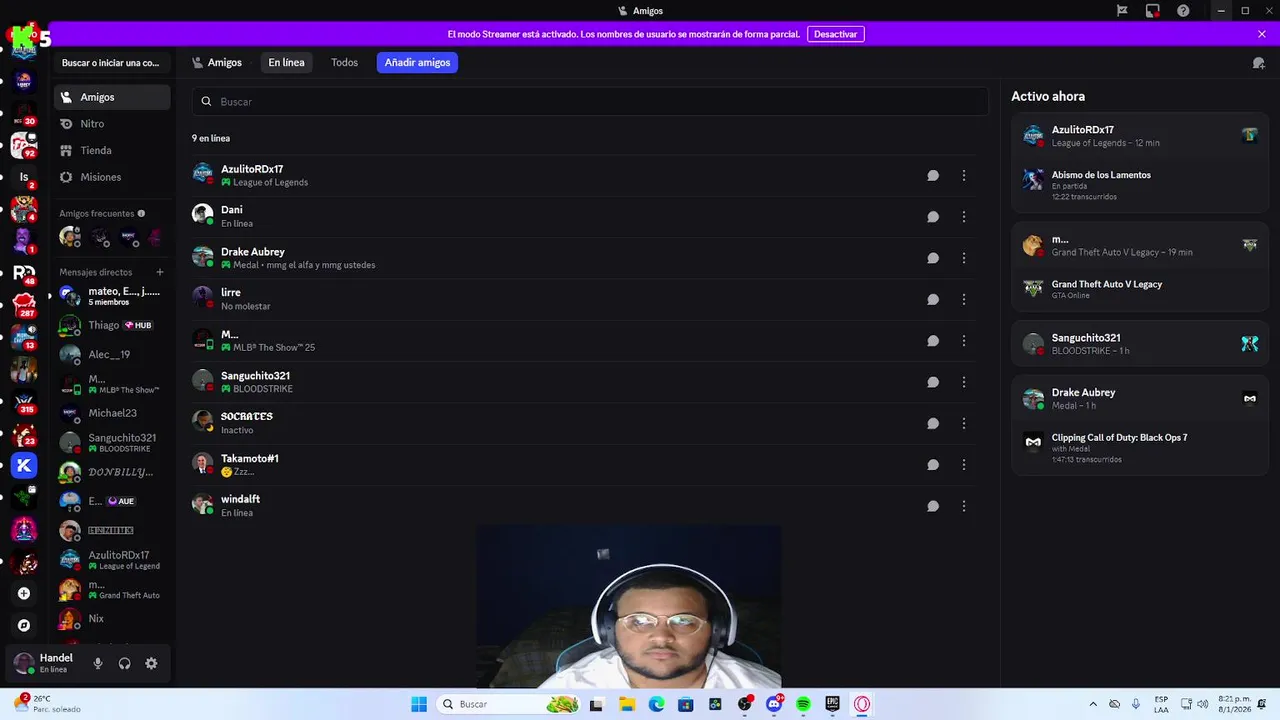Switch to the En línea tab
Image resolution: width=1280 pixels, height=720 pixels.
(286, 62)
